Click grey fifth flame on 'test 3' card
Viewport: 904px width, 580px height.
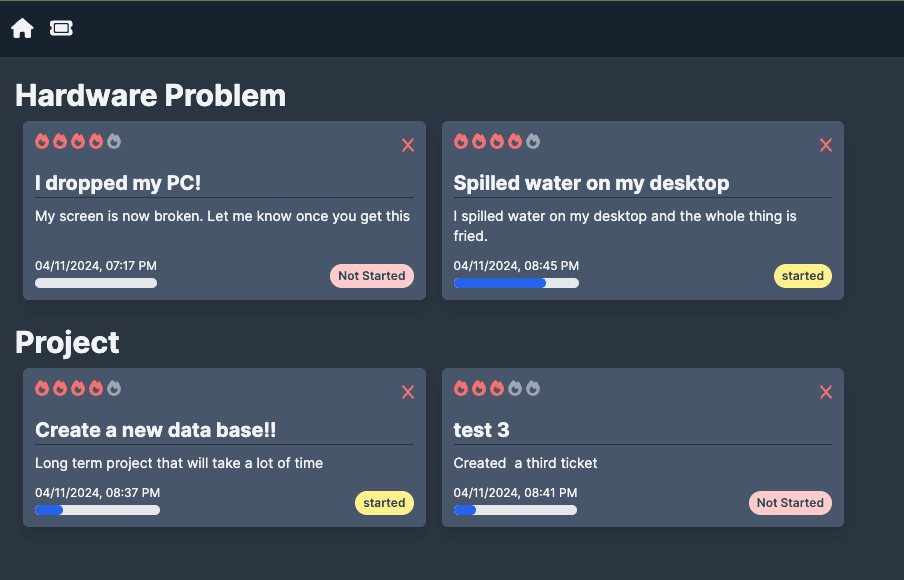coord(533,388)
